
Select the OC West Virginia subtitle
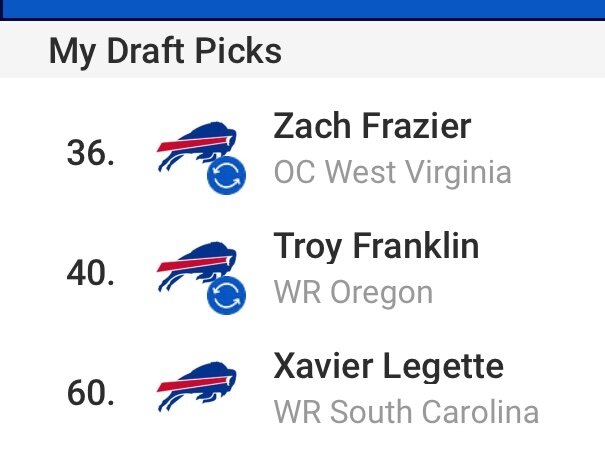(x=393, y=172)
